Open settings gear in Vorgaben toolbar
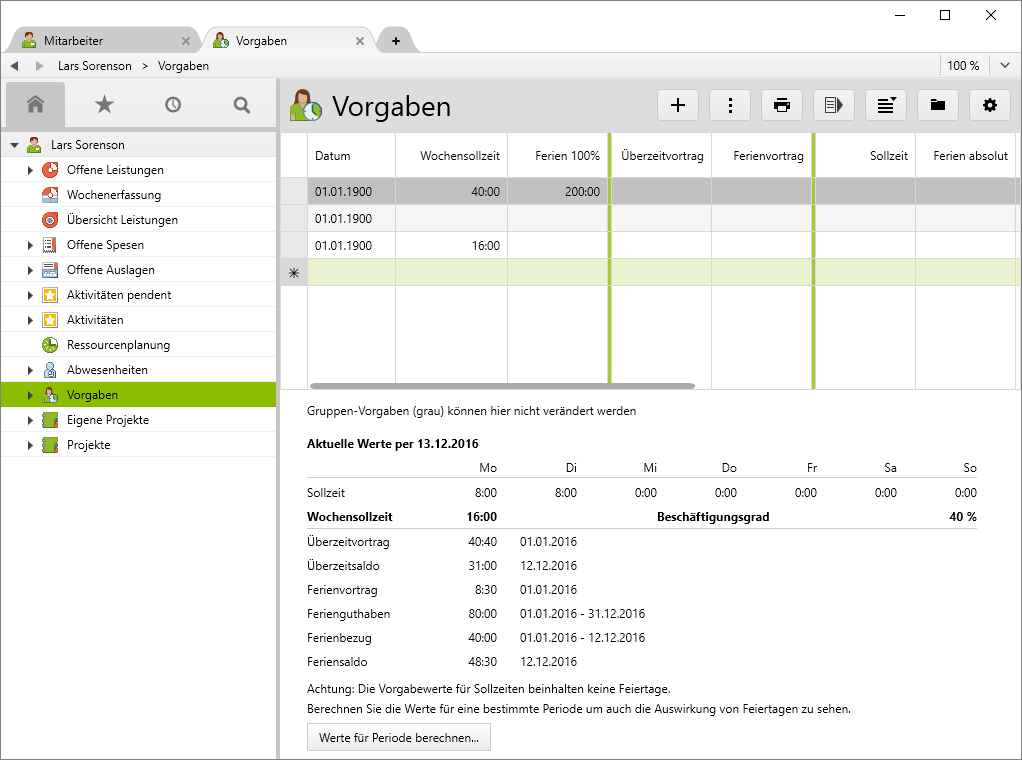The height and width of the screenshot is (760, 1022). coord(990,105)
